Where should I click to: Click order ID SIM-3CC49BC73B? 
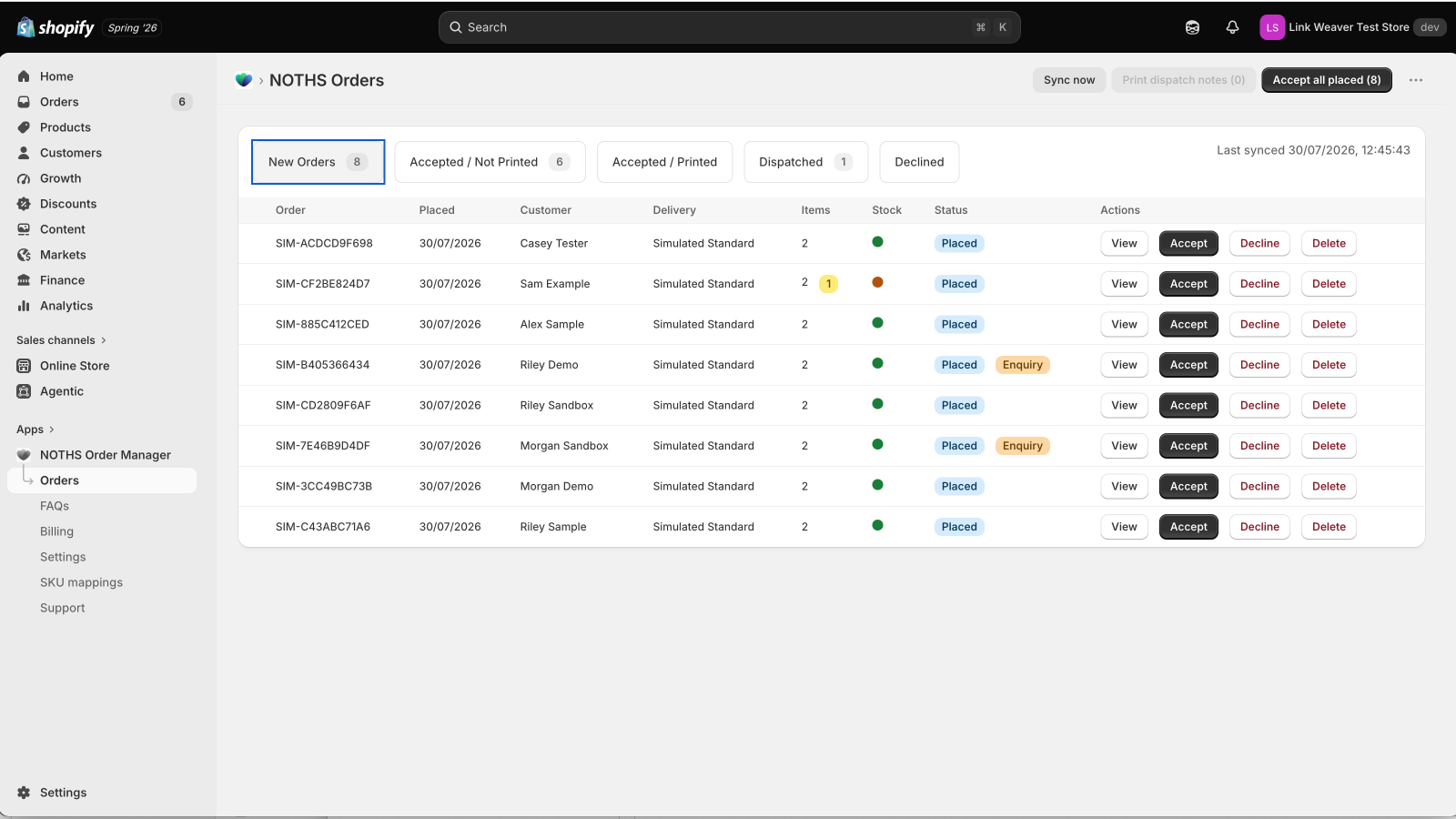[324, 487]
